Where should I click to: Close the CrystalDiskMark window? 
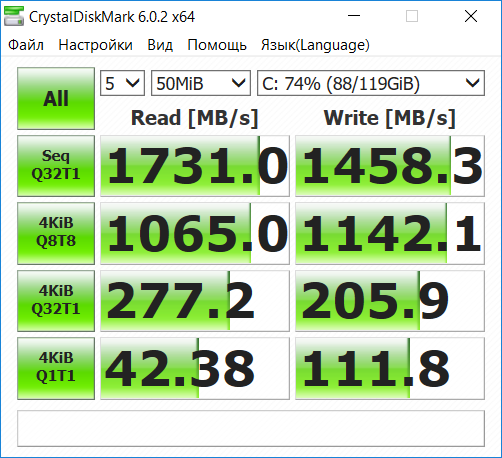(x=471, y=16)
